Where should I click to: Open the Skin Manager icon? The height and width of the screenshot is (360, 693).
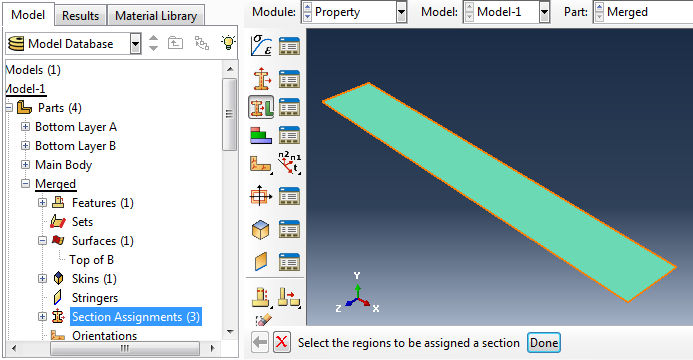coord(289,229)
